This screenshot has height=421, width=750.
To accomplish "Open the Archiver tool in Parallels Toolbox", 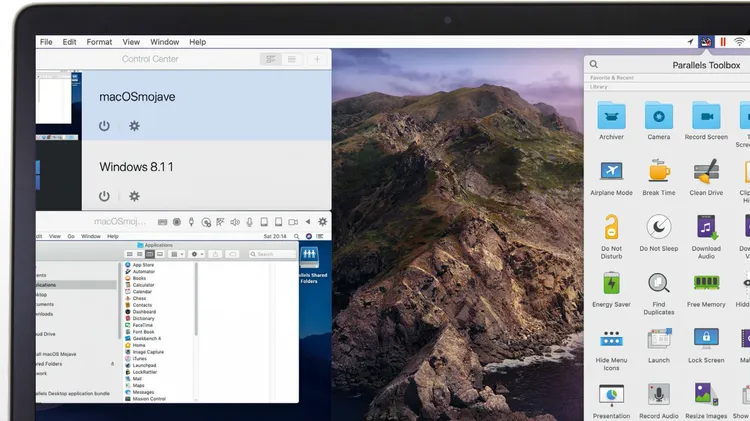I will [611, 116].
